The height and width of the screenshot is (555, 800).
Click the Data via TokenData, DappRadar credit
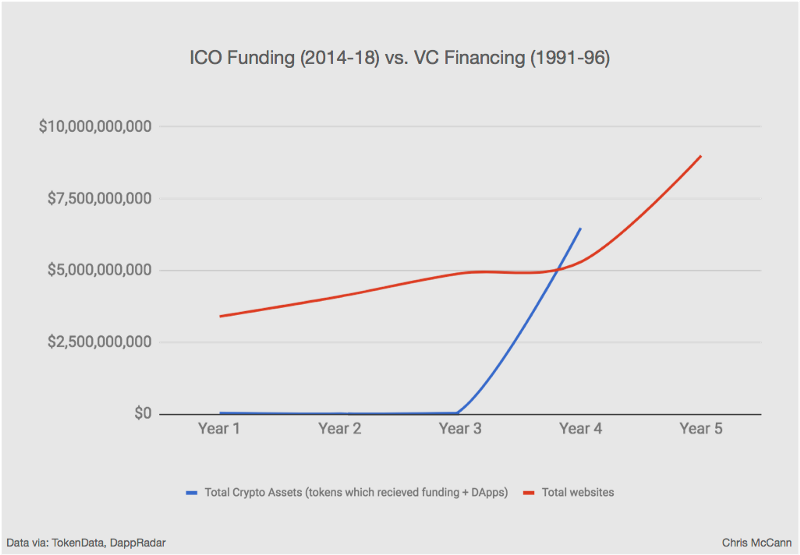pos(86,543)
